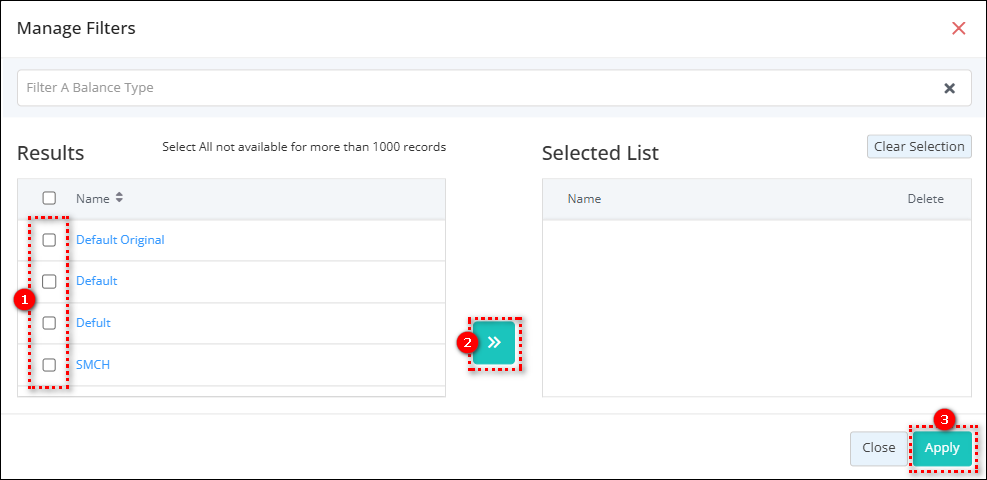This screenshot has height=480, width=987.
Task: Enable the SMCH checkbox
Action: click(x=49, y=365)
